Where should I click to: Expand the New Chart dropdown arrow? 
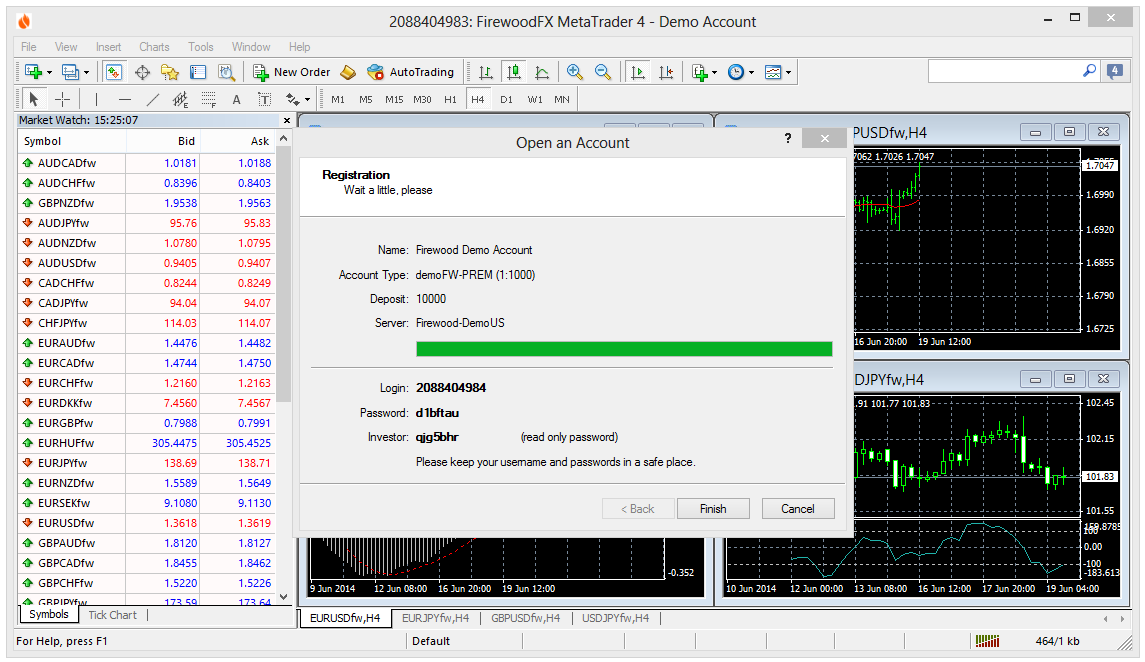click(x=50, y=72)
